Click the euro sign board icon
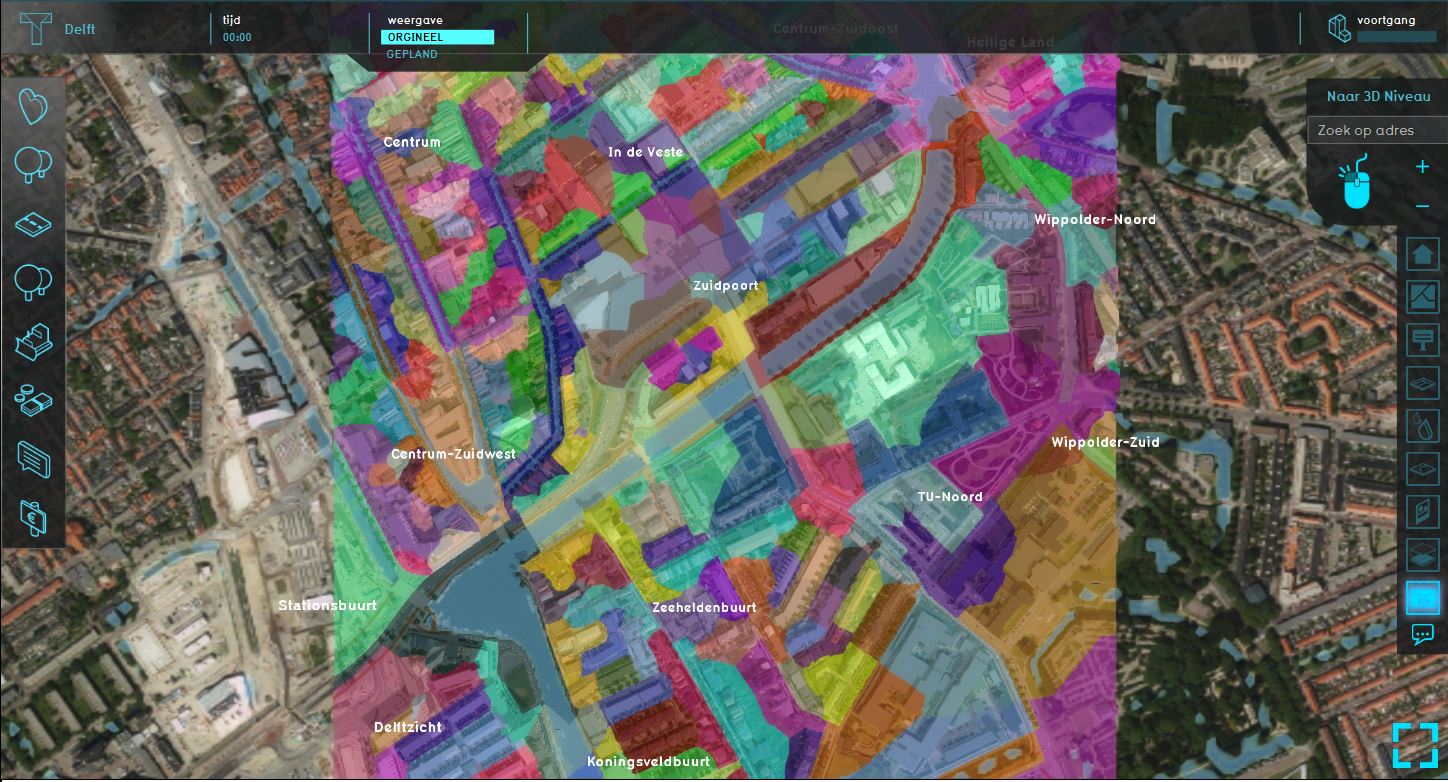The width and height of the screenshot is (1448, 782). (33, 518)
